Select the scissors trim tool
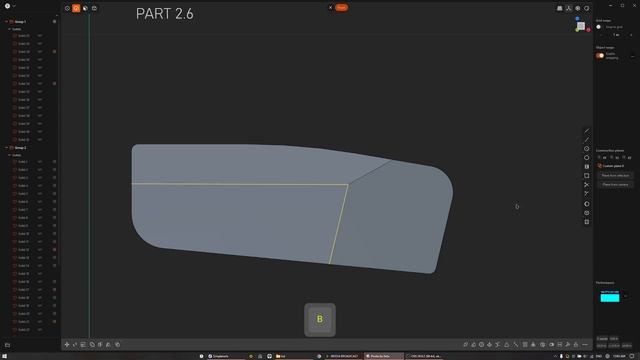This screenshot has width=640, height=360. [587, 185]
